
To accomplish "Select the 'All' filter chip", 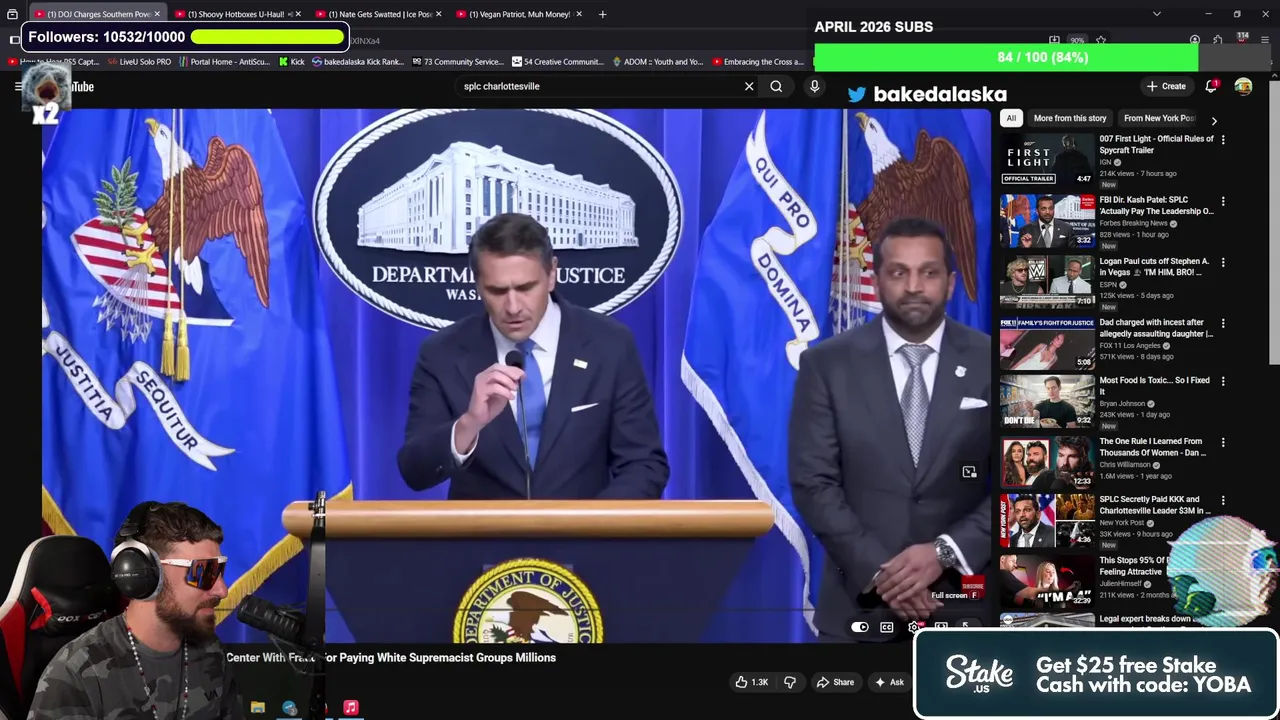I will (1011, 118).
